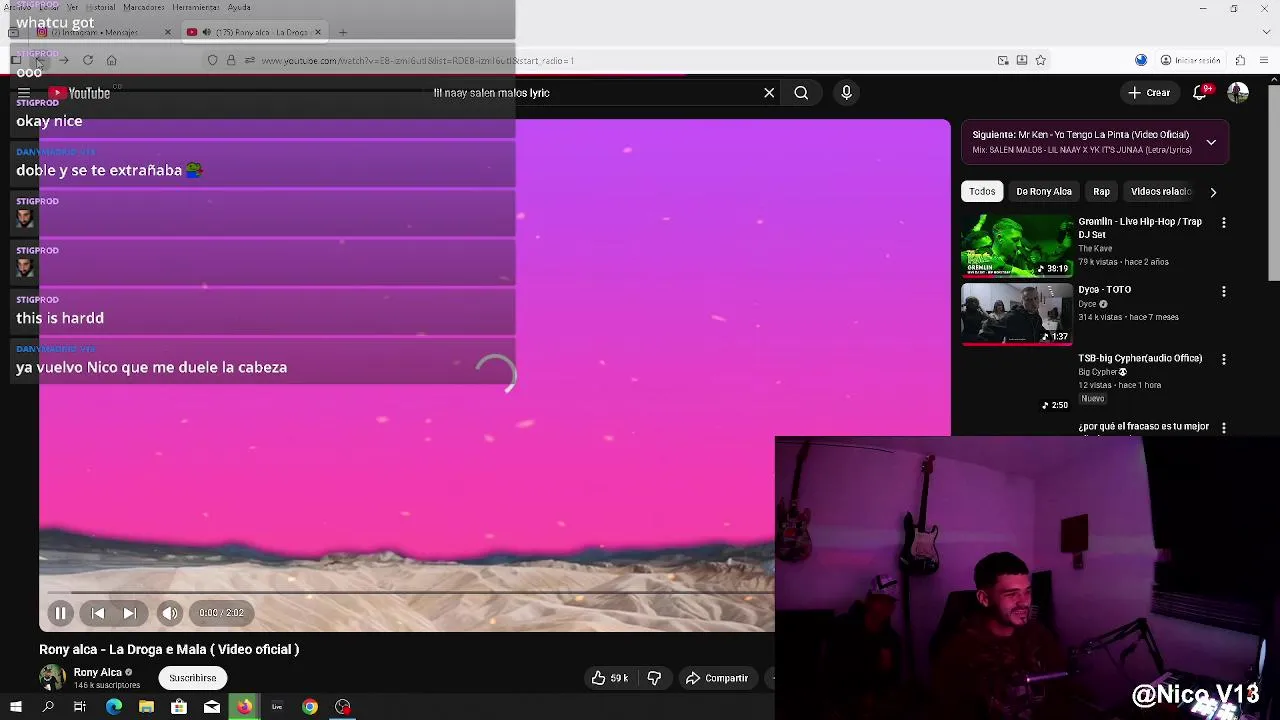The width and height of the screenshot is (1280, 720).
Task: Open Windows taskbar search magnifier
Action: click(48, 707)
